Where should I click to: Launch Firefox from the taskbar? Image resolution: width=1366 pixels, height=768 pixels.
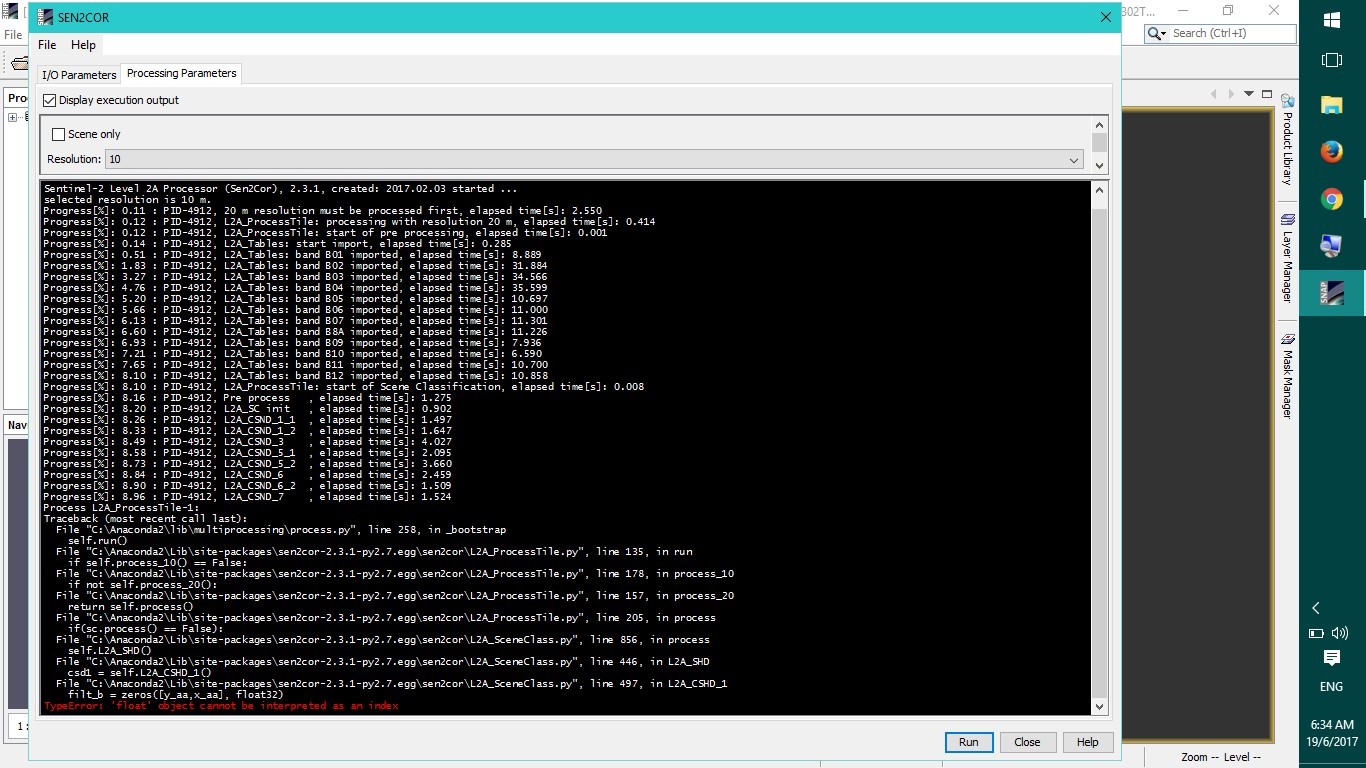1331,152
